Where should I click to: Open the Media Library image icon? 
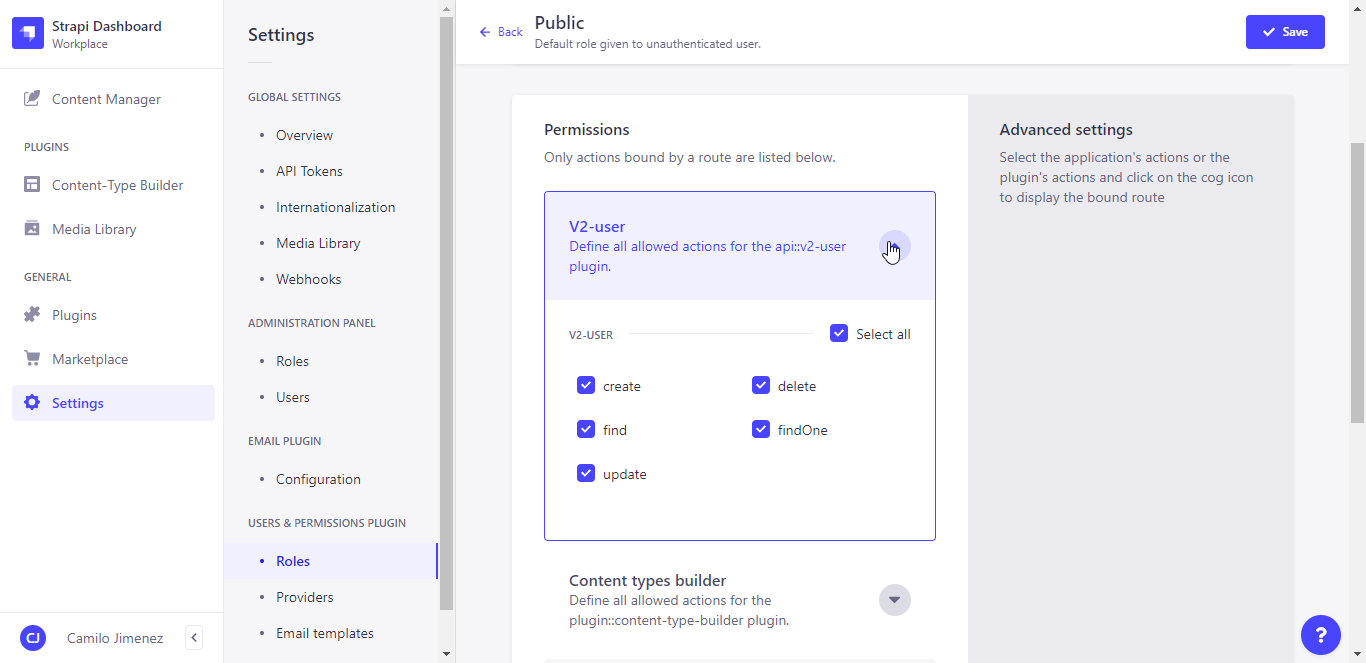click(x=32, y=229)
